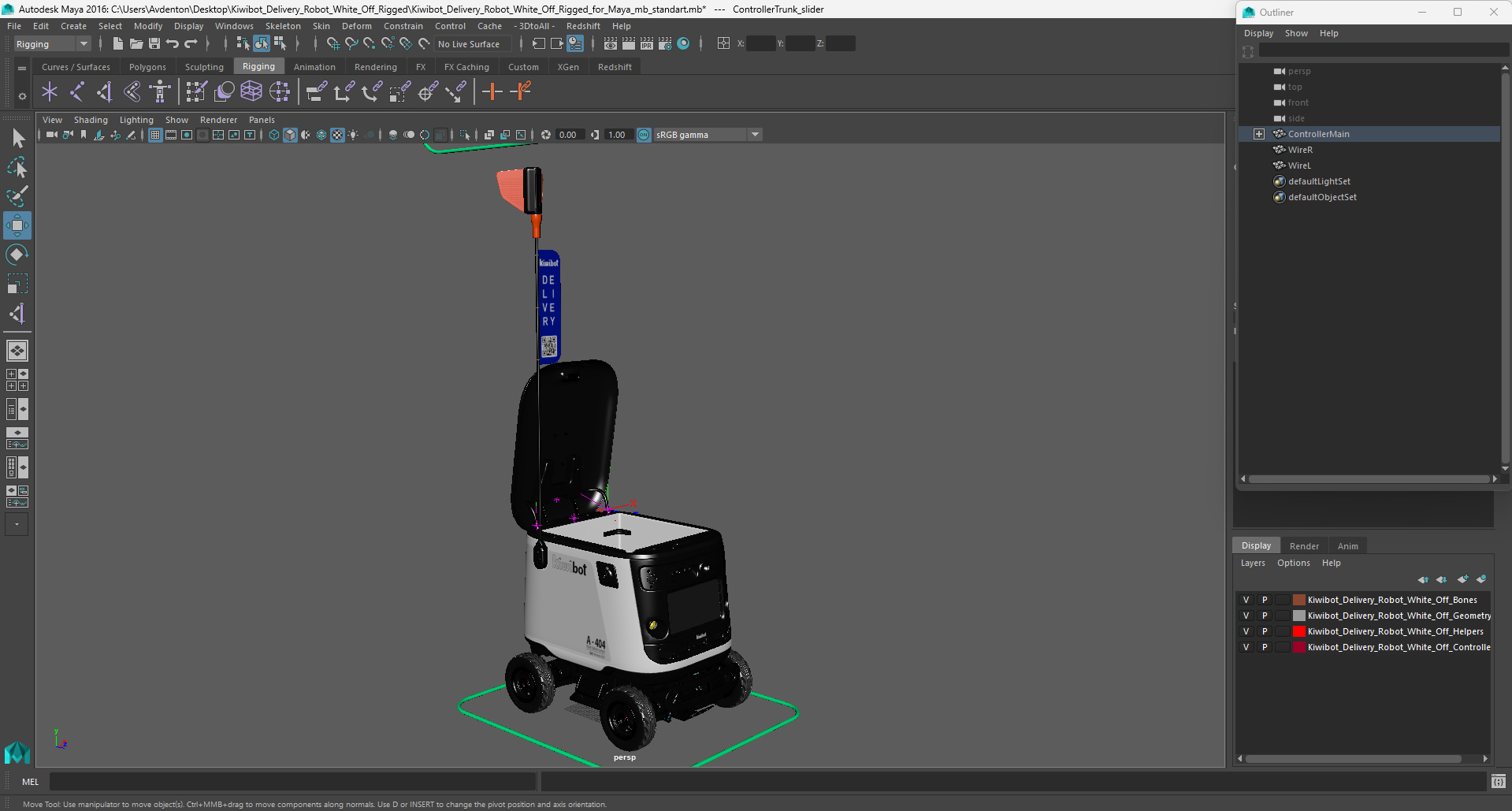1512x811 pixels.
Task: Click the Create IK Handle shelf icon
Action: [x=105, y=92]
